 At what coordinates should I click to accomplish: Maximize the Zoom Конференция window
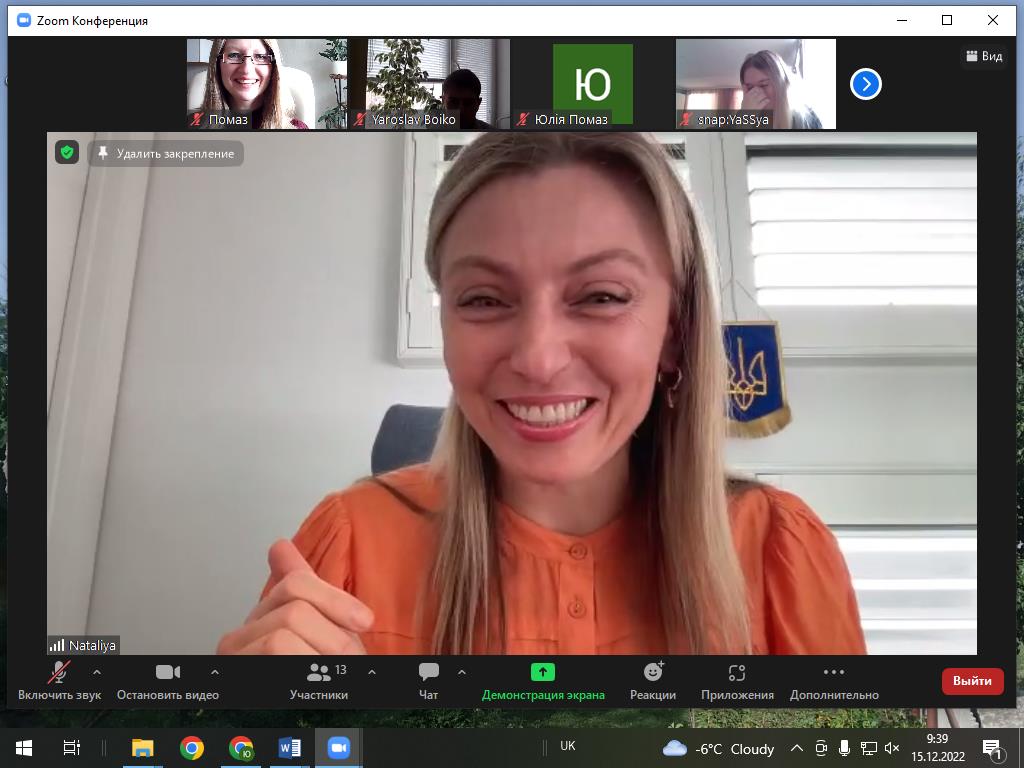947,20
